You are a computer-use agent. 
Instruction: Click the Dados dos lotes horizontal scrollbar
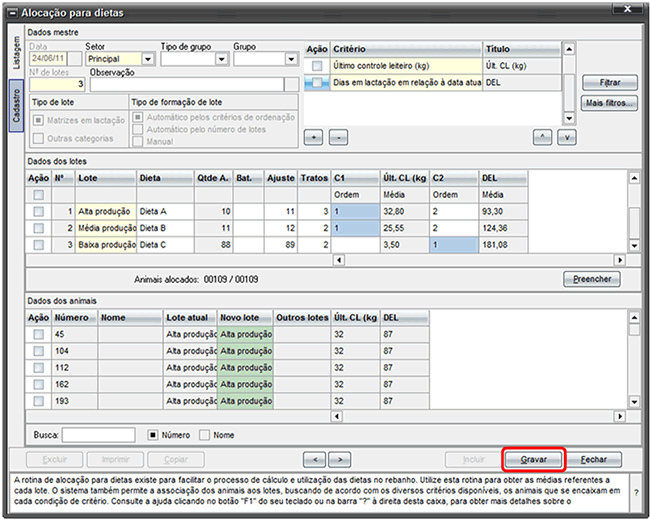(480, 259)
